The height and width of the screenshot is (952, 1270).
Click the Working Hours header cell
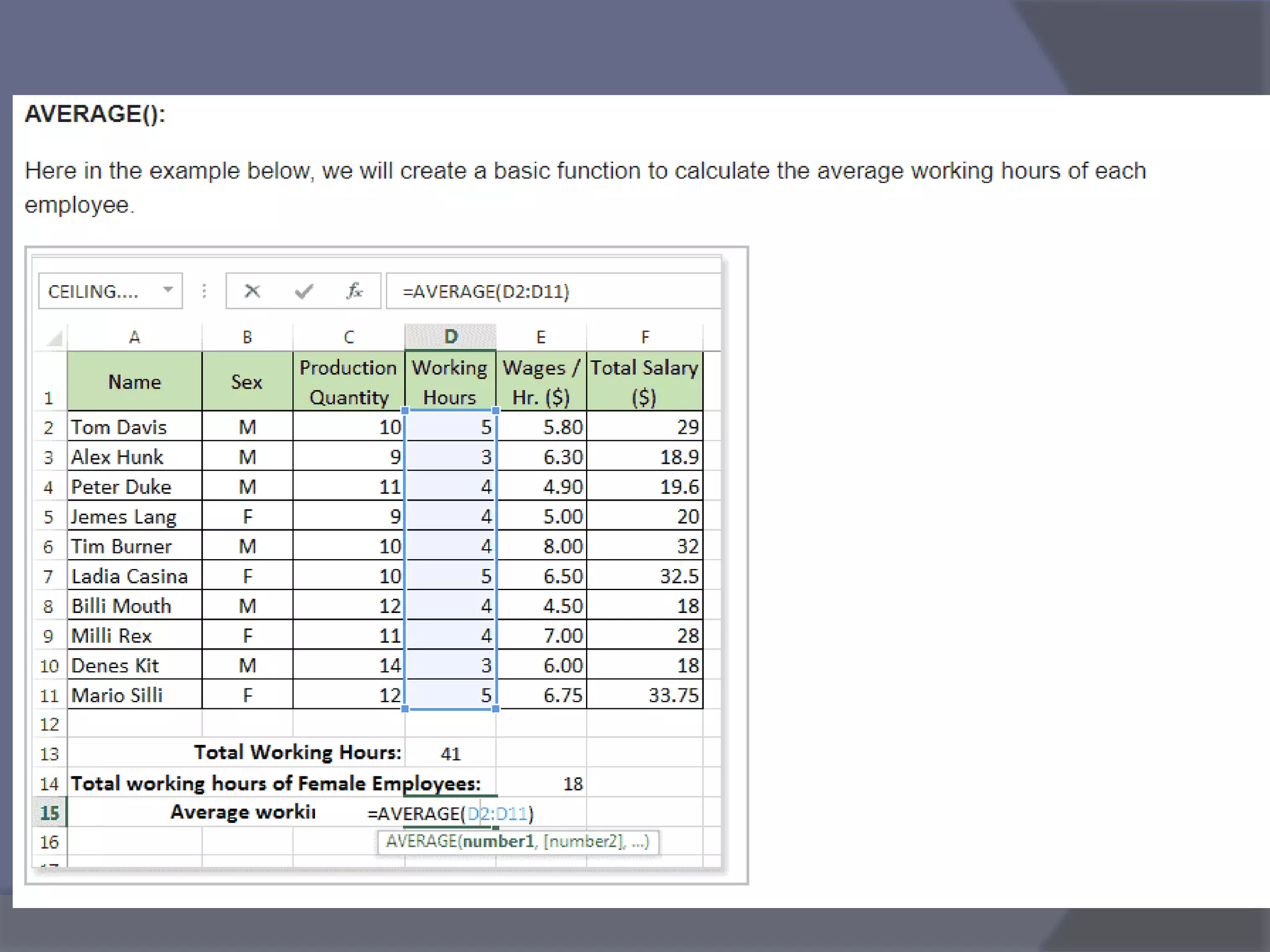[450, 382]
